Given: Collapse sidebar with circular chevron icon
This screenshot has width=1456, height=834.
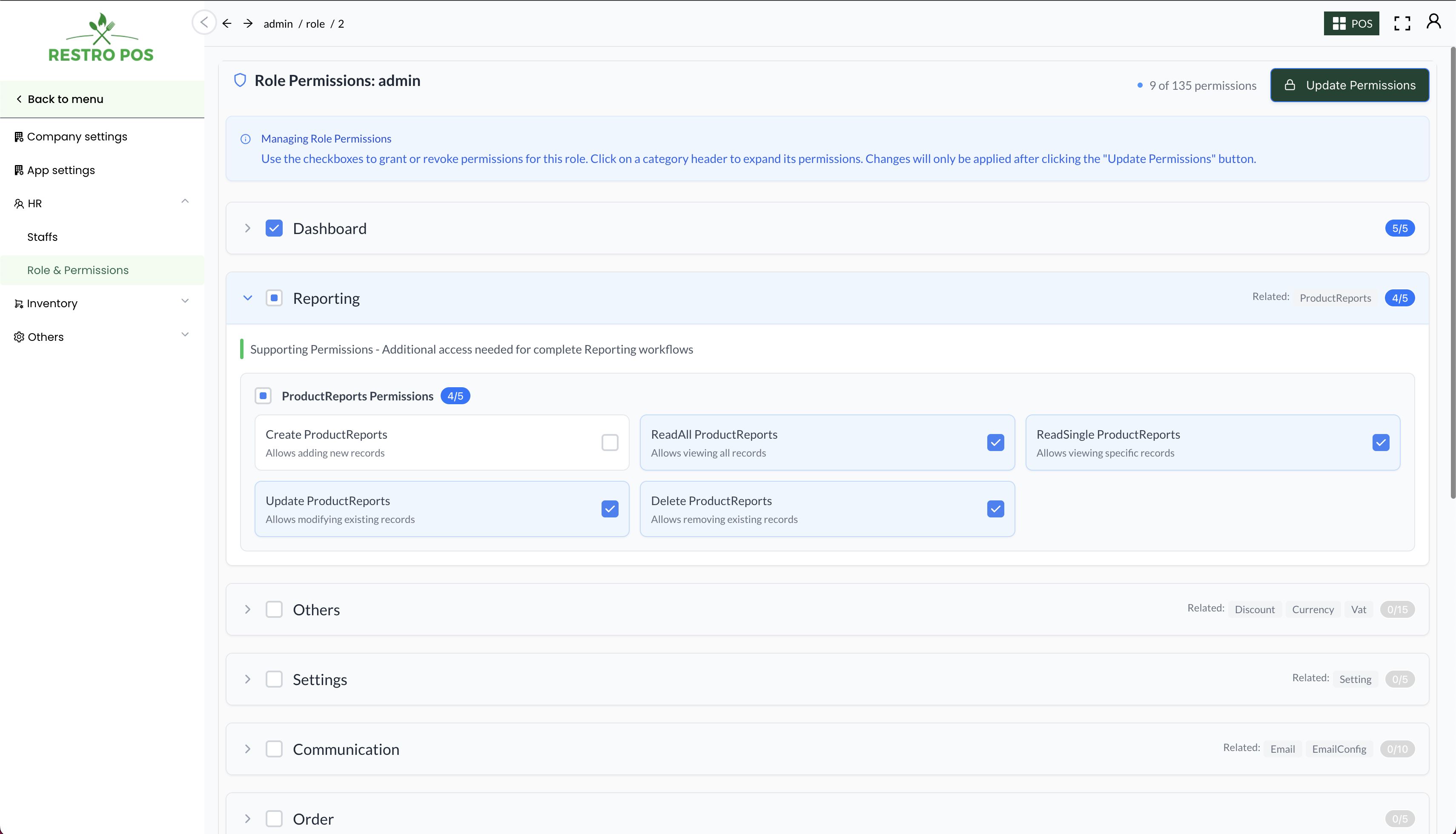Looking at the screenshot, I should coord(204,22).
